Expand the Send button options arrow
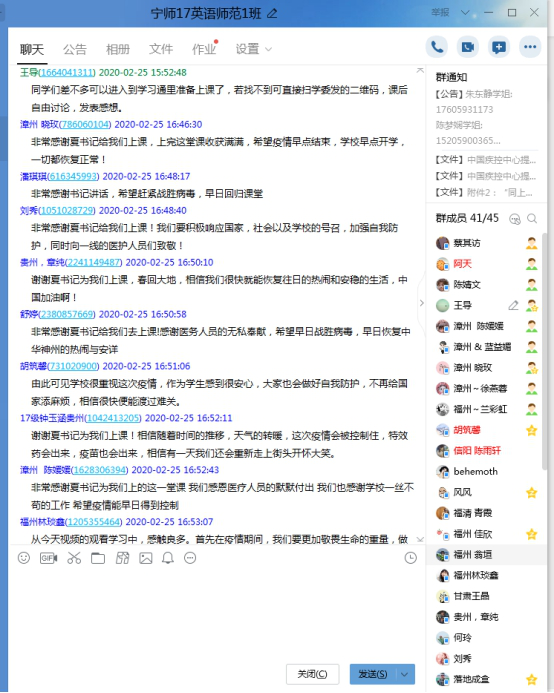Image resolution: width=554 pixels, height=693 pixels. (x=405, y=674)
